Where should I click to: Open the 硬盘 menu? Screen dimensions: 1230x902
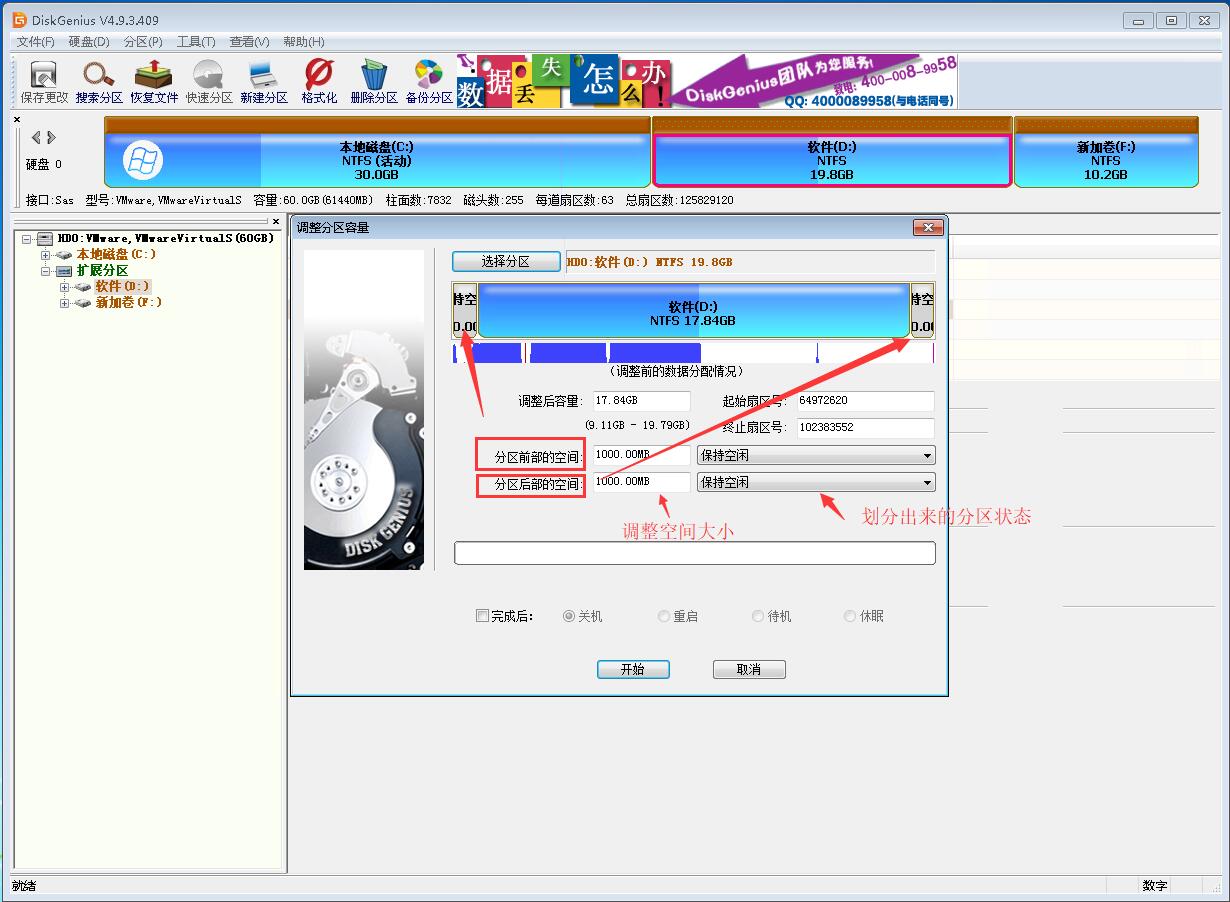[88, 41]
